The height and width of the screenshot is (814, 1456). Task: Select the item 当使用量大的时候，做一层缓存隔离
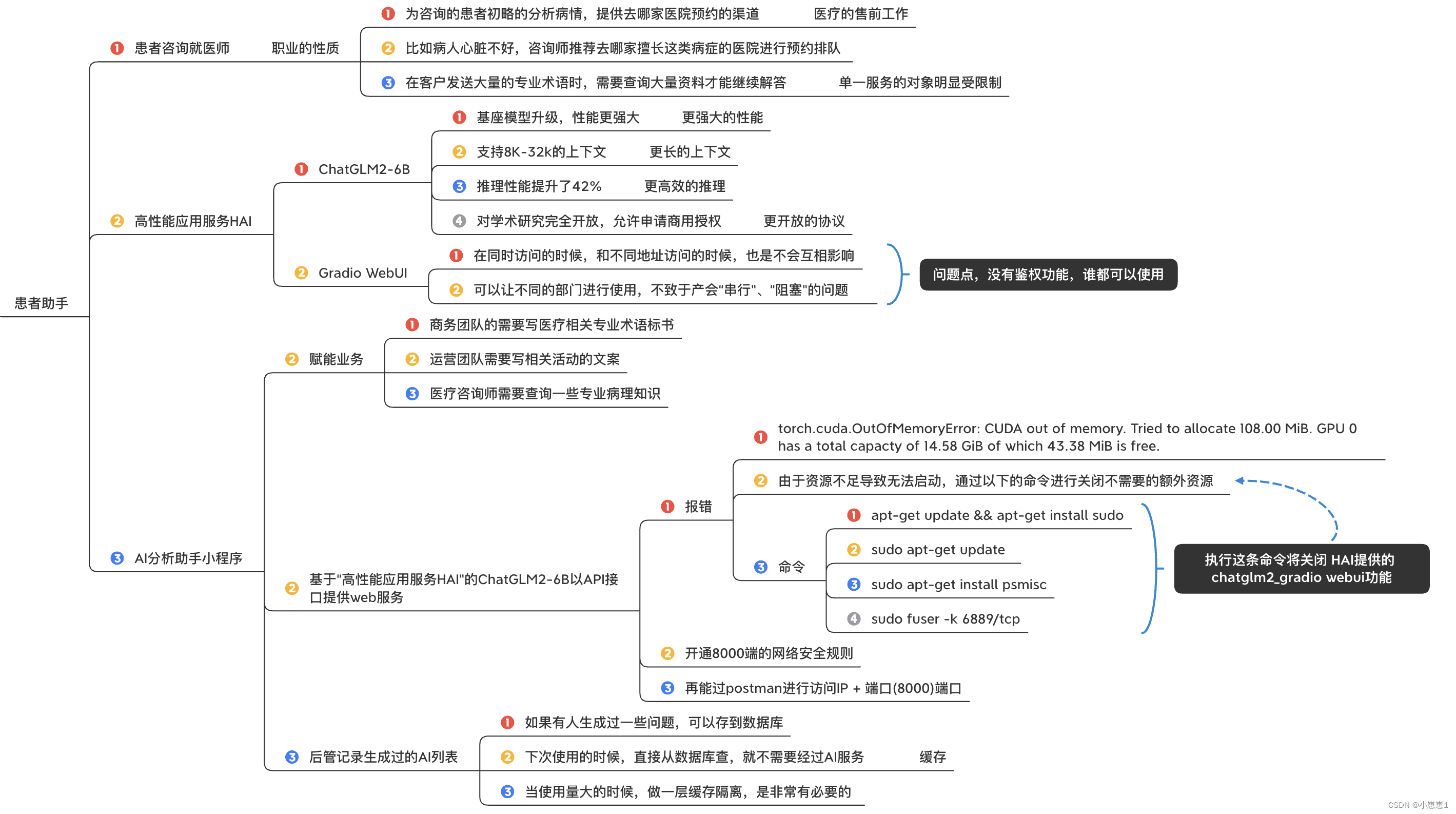688,792
